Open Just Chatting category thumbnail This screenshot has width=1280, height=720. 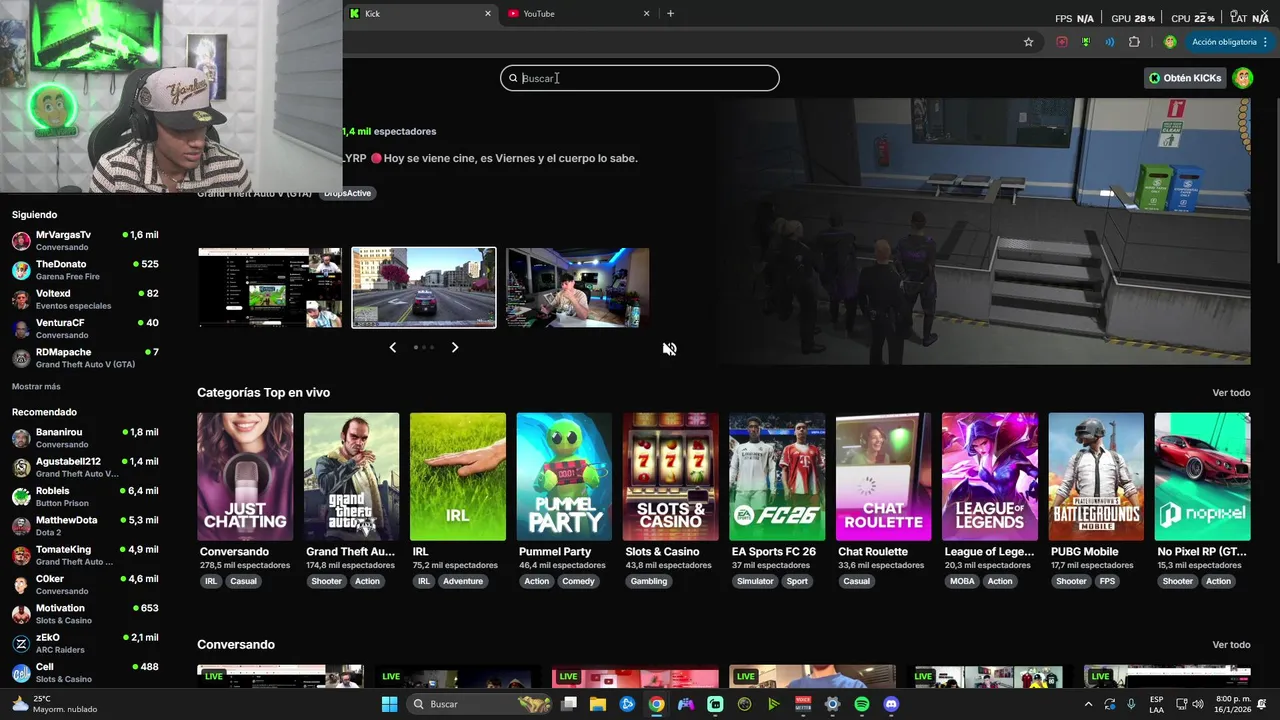(x=245, y=477)
